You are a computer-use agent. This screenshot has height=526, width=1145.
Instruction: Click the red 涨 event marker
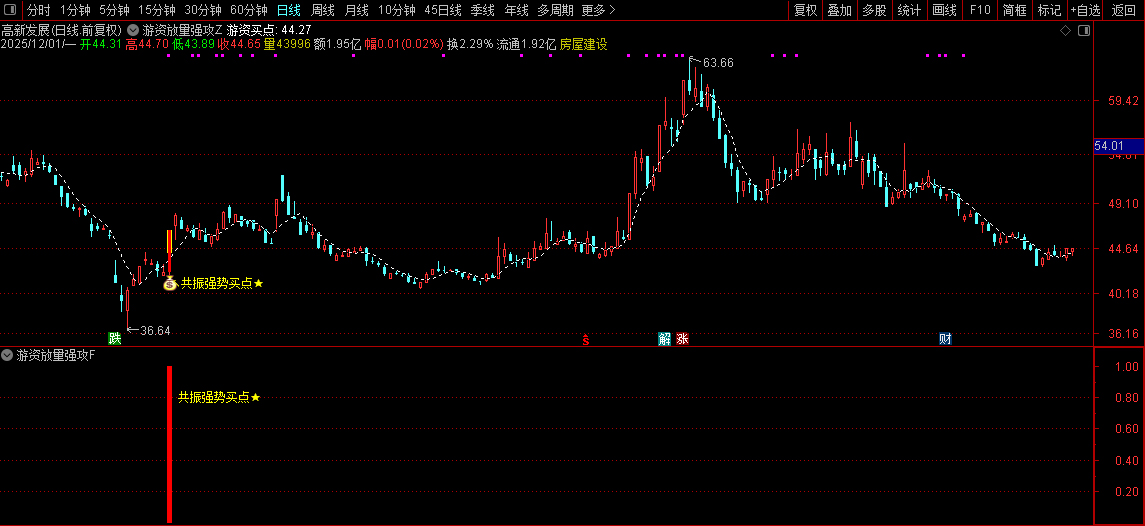(x=682, y=338)
